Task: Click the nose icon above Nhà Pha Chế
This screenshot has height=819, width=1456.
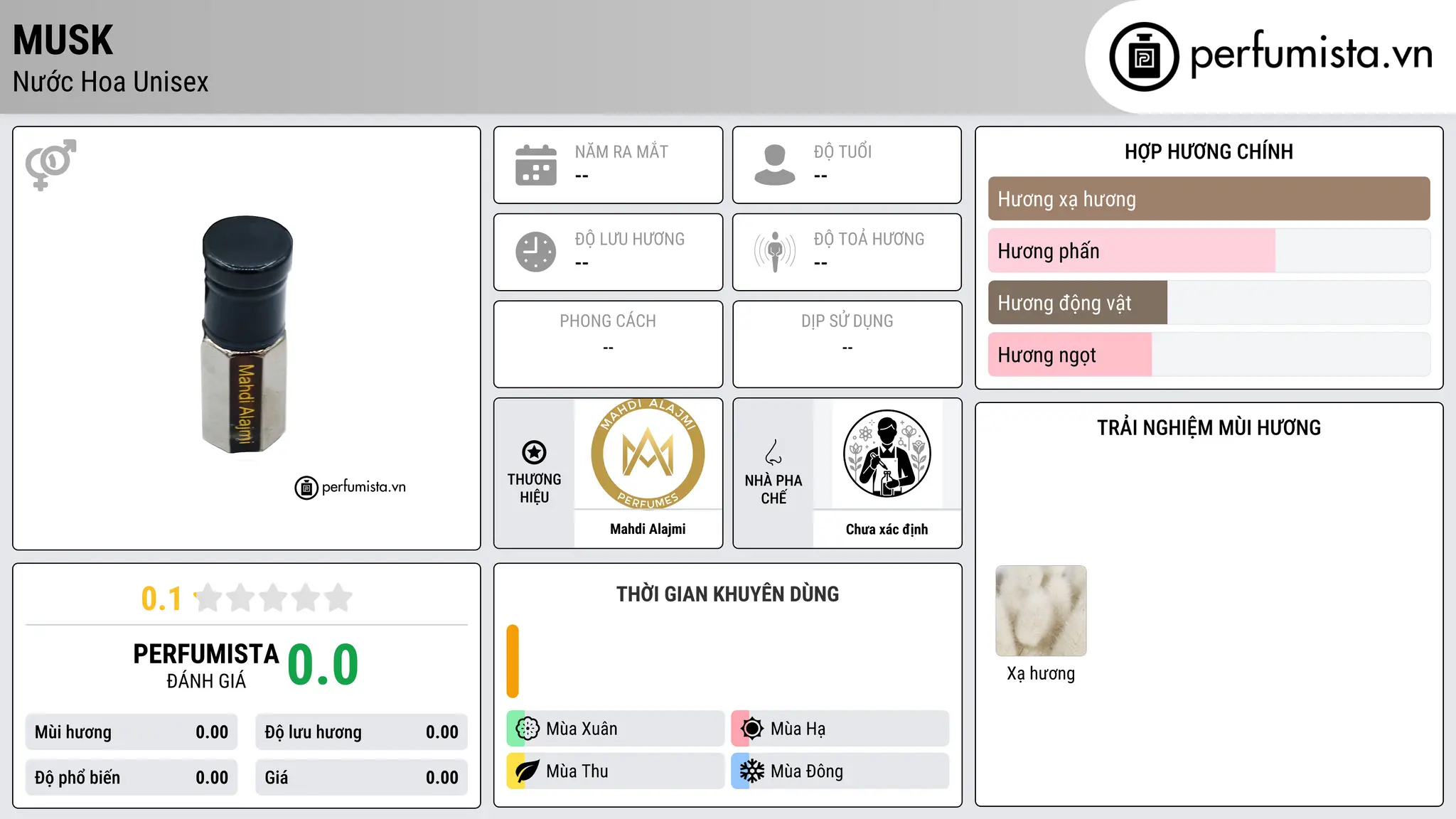Action: [773, 452]
